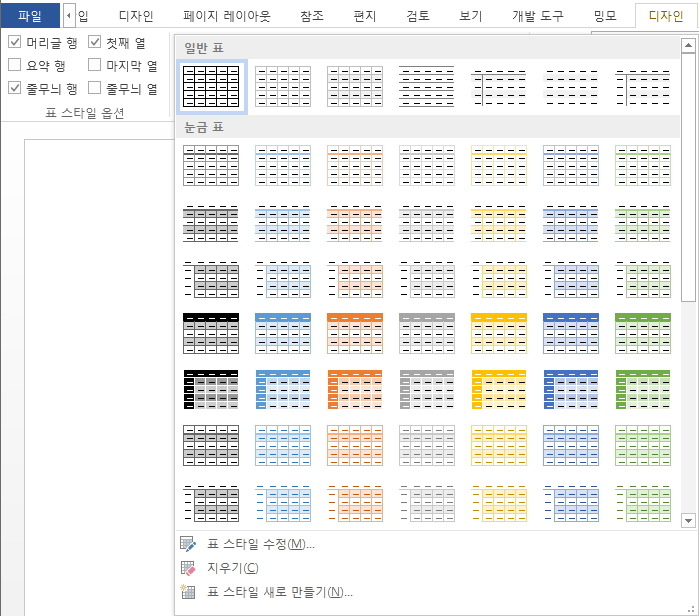Open the 파일 tab
This screenshot has height=616, width=699.
coord(30,16)
